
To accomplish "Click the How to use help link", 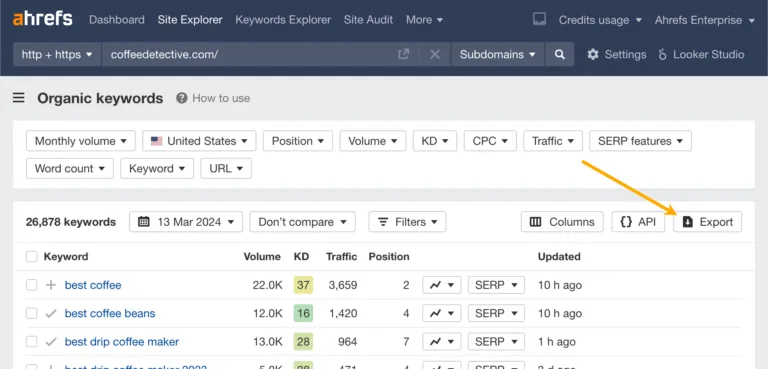I will [214, 98].
